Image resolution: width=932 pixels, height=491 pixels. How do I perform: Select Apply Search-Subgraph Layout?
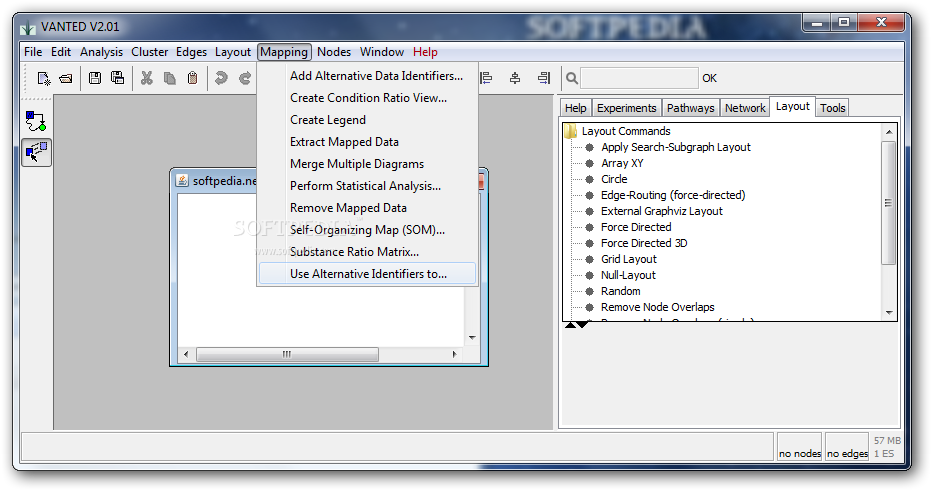pos(675,147)
